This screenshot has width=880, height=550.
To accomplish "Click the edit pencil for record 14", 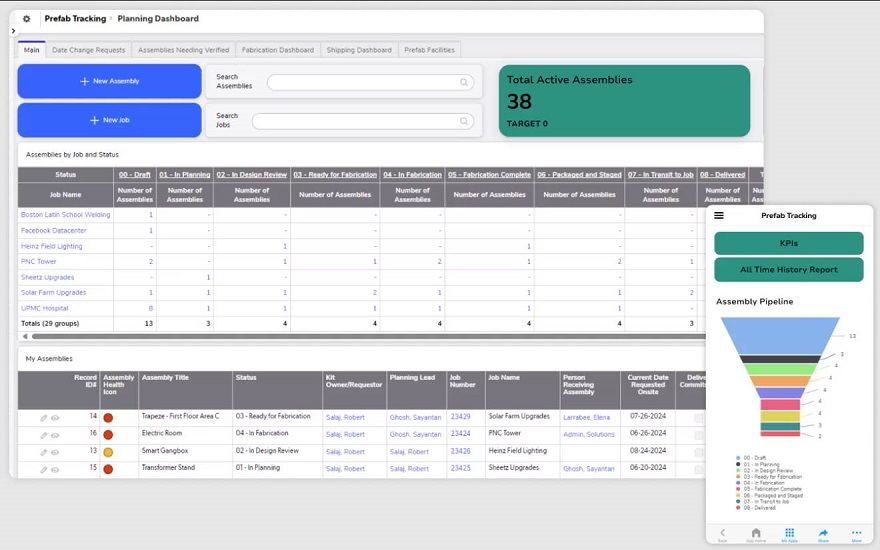I will (44, 418).
